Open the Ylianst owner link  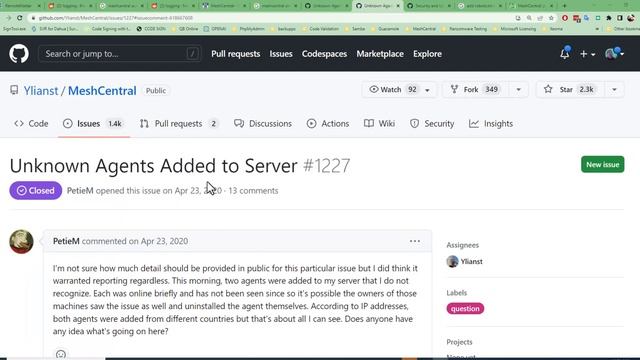coord(41,91)
